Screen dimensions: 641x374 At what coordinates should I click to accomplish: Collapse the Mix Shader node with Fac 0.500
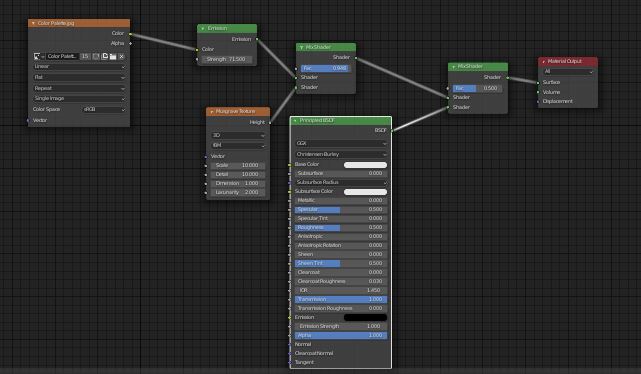[454, 66]
